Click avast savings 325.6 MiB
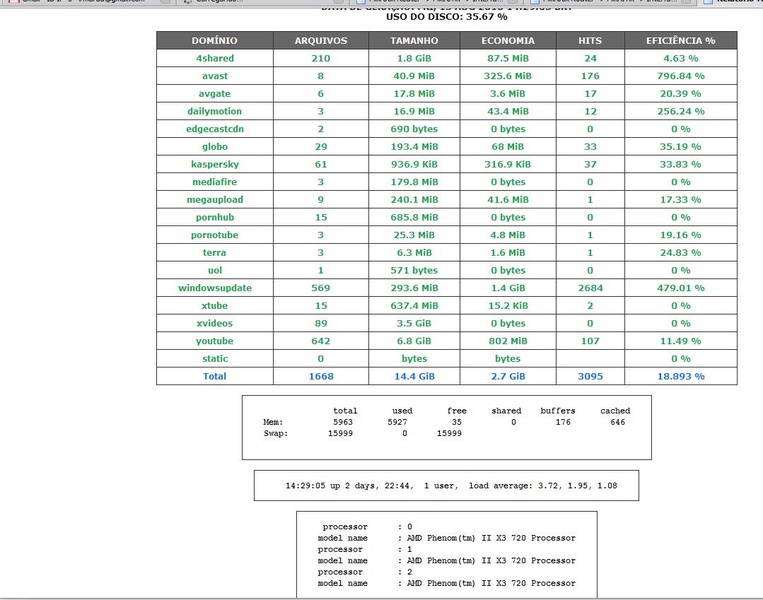This screenshot has width=763, height=600. point(508,76)
